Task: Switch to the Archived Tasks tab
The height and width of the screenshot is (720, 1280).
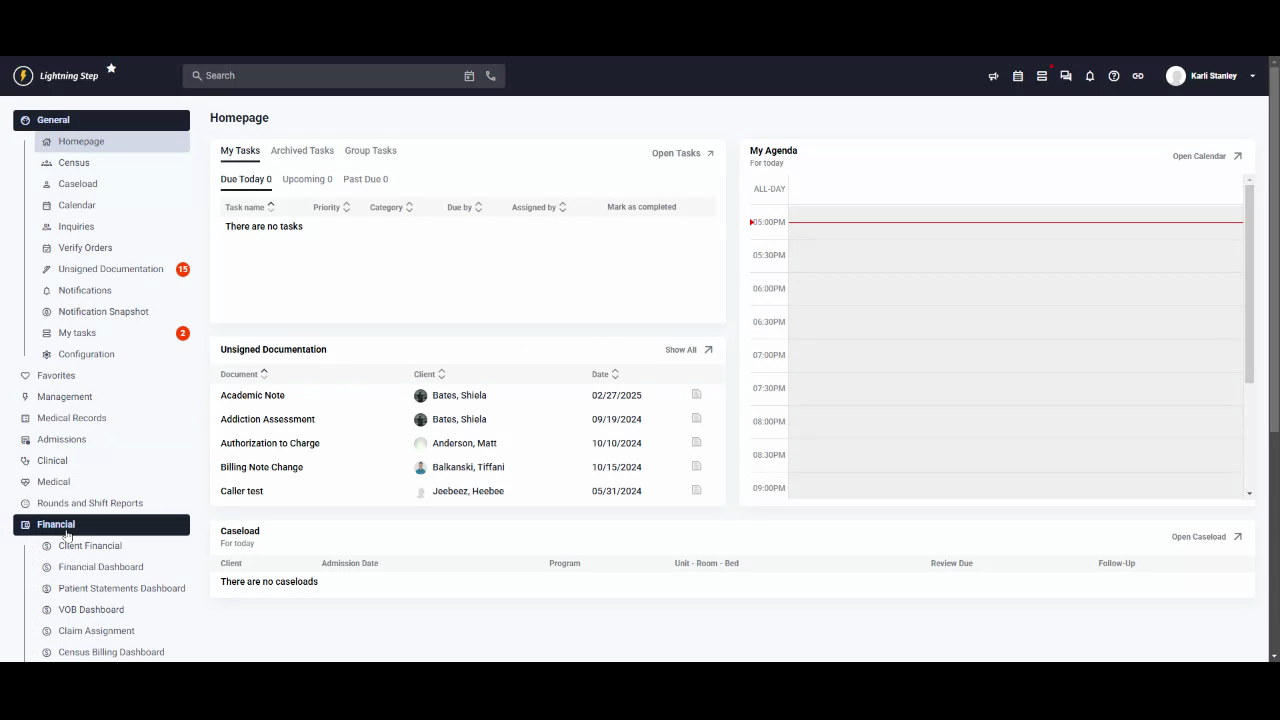Action: [x=302, y=151]
